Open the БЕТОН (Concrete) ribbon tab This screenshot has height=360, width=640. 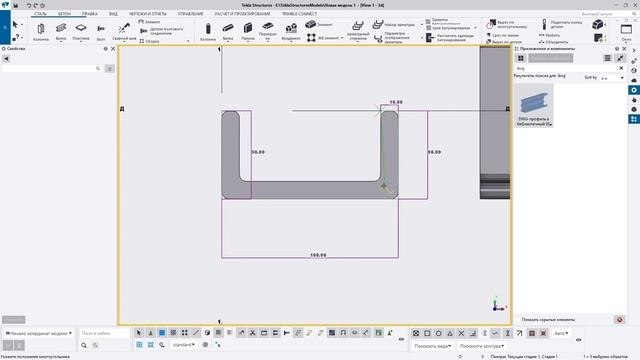[x=64, y=14]
